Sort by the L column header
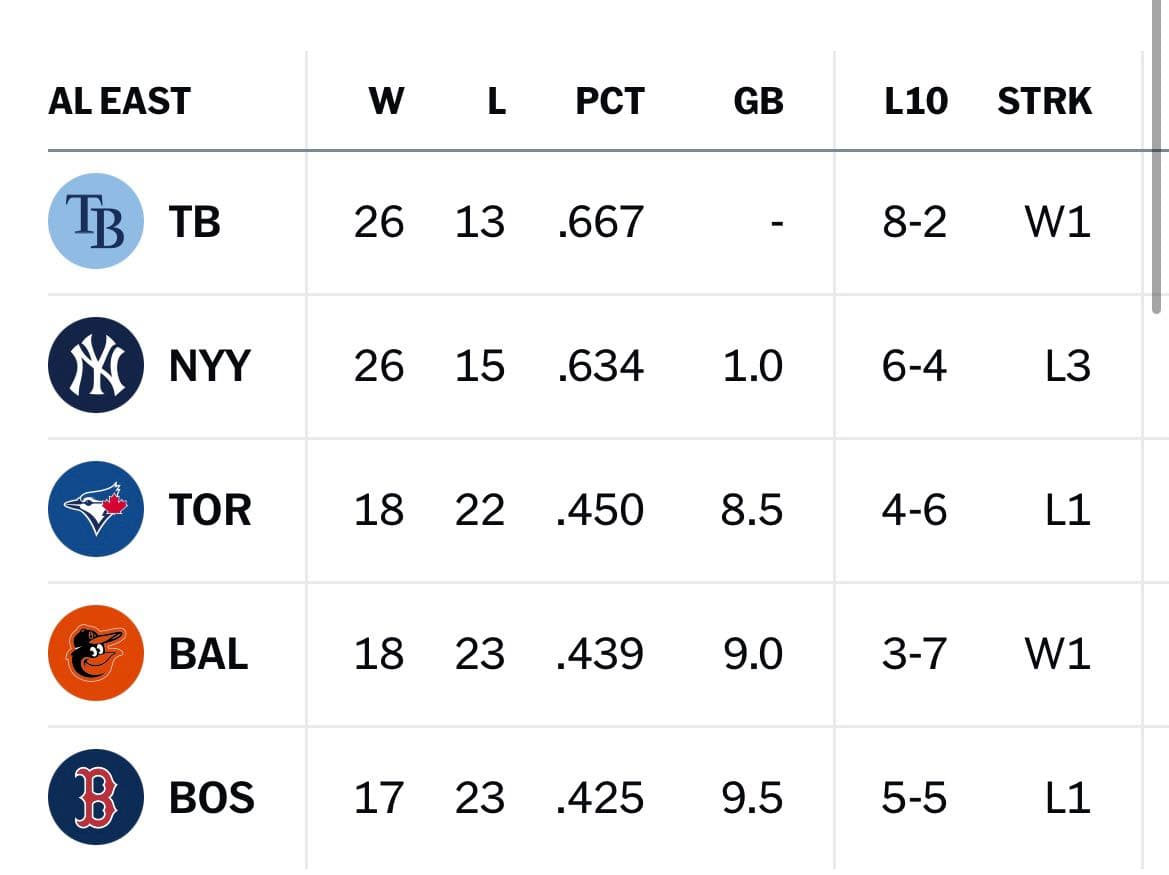Image resolution: width=1169 pixels, height=875 pixels. point(497,101)
